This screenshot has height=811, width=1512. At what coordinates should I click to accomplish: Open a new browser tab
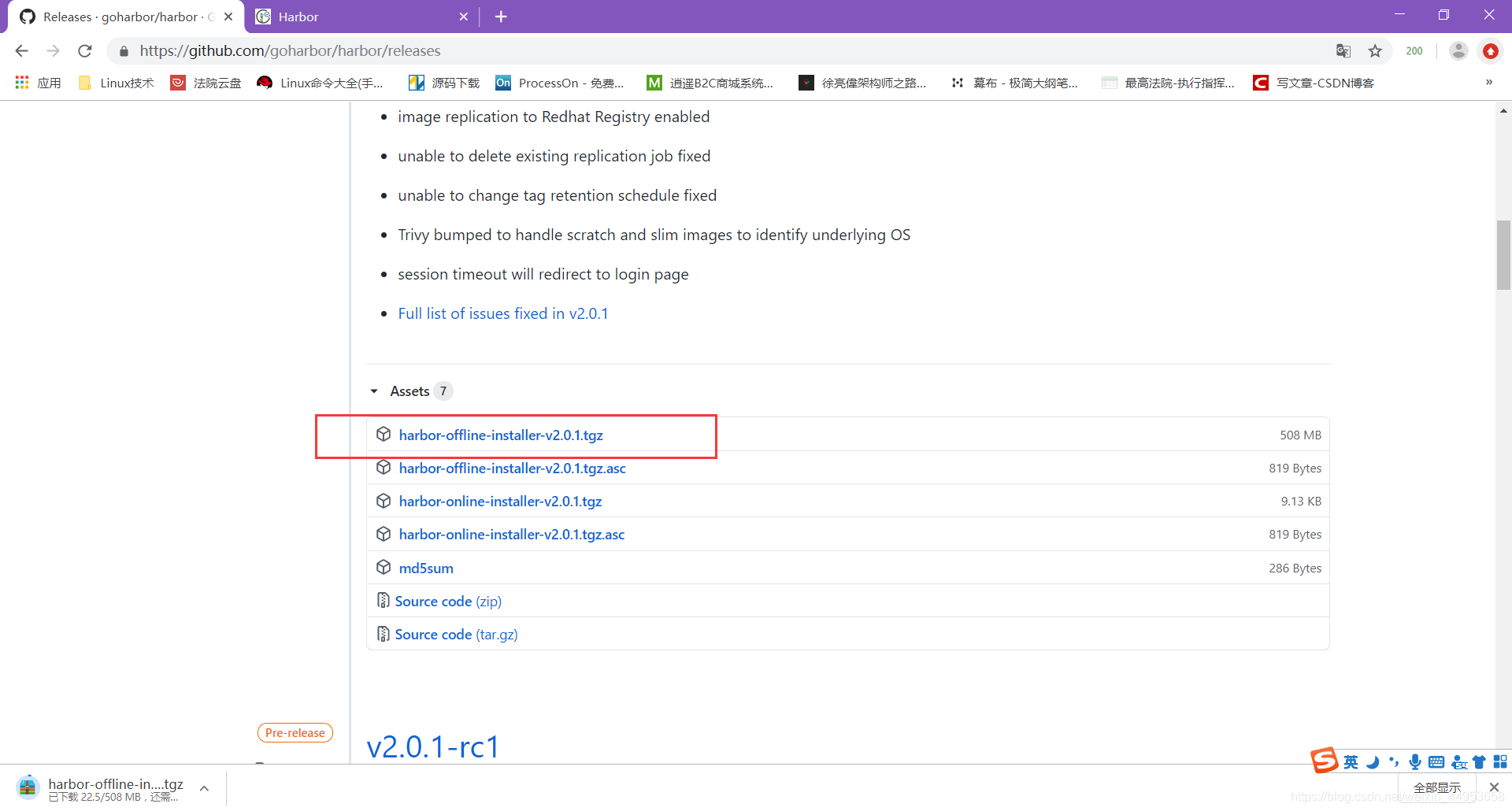click(x=501, y=17)
